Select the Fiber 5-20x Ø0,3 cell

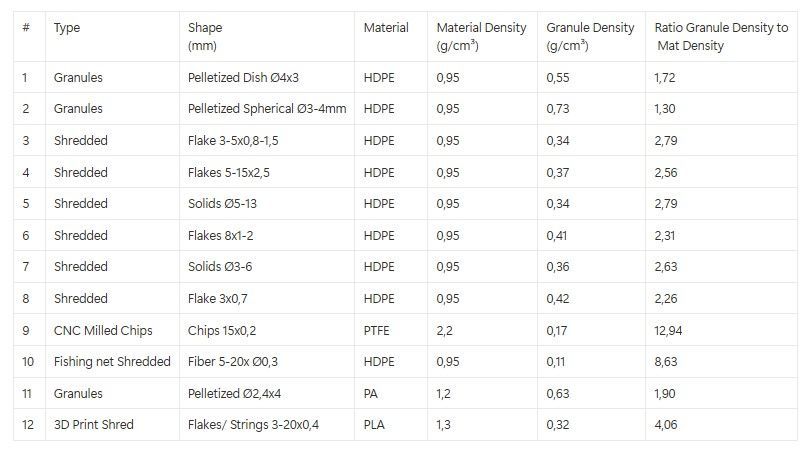[236, 361]
